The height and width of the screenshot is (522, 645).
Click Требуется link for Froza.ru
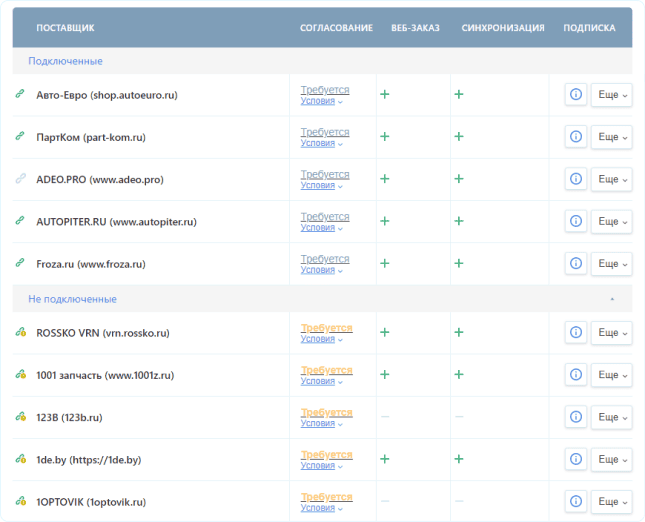(325, 259)
